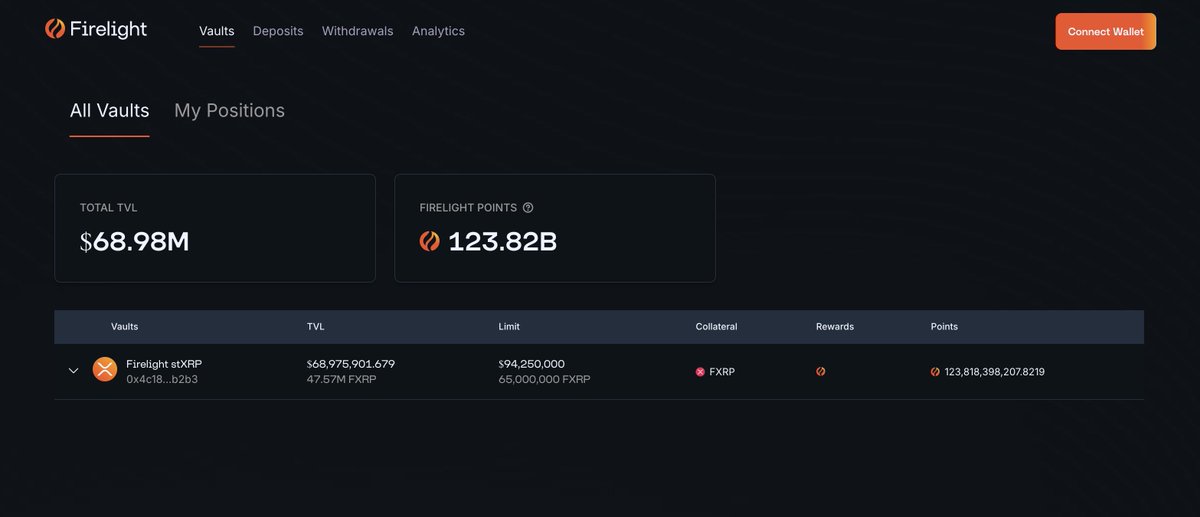The image size is (1200, 517).
Task: Switch to the My Positions tab
Action: 229,111
